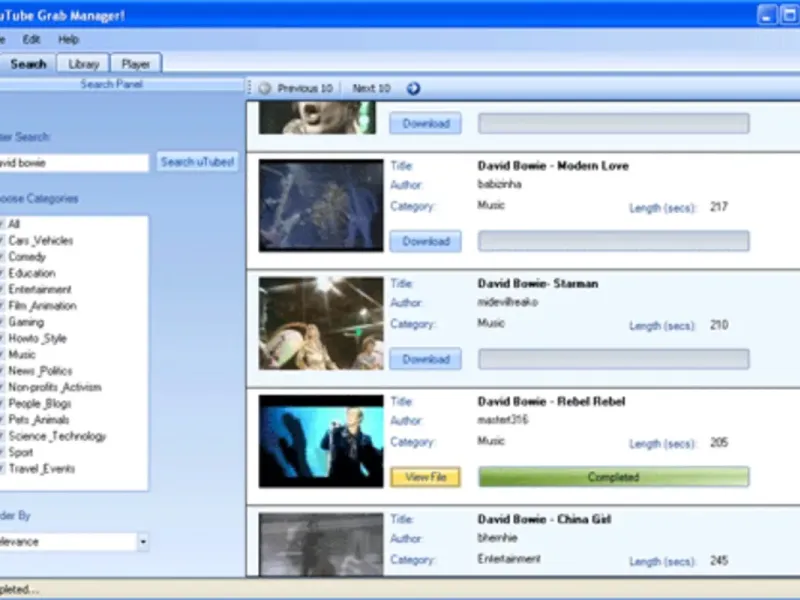Toggle the All category item
This screenshot has width=800, height=600.
click(x=14, y=224)
